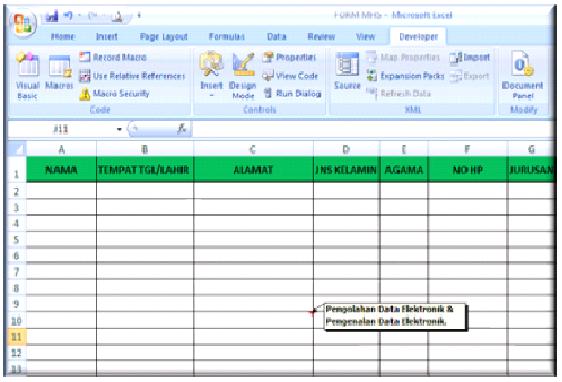Click the NO HP header cell

467,169
